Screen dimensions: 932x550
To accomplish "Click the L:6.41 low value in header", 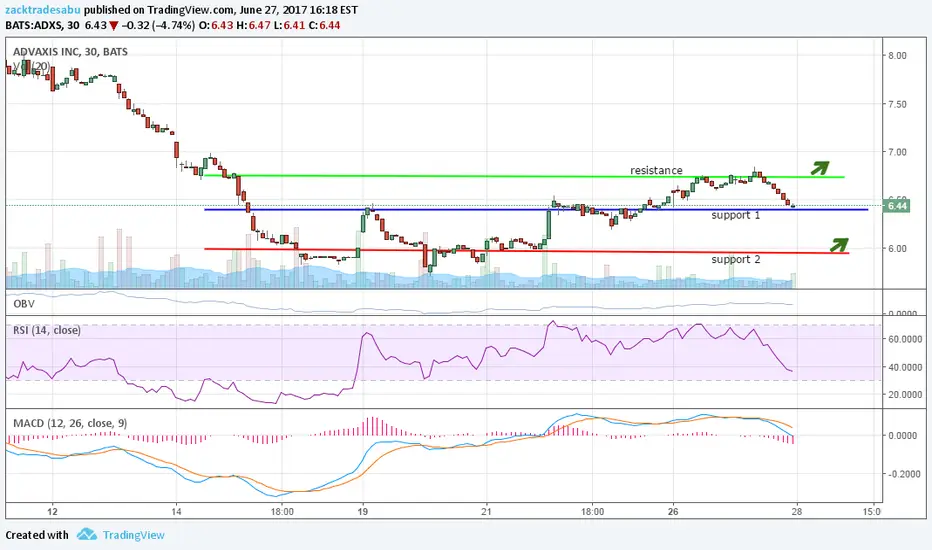I will coord(288,26).
